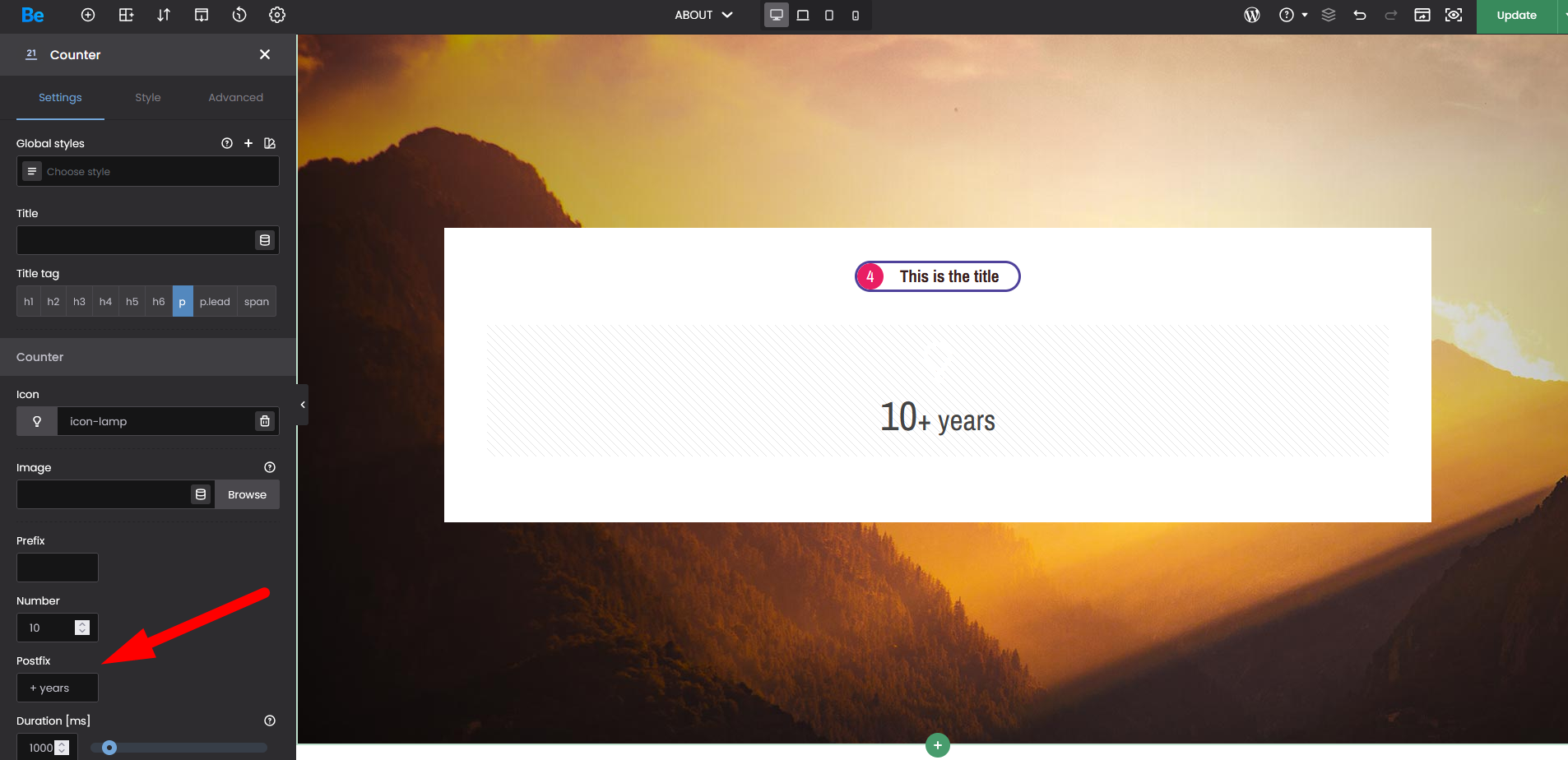Open the navigator layers icon
1568x760 pixels.
(x=1329, y=15)
